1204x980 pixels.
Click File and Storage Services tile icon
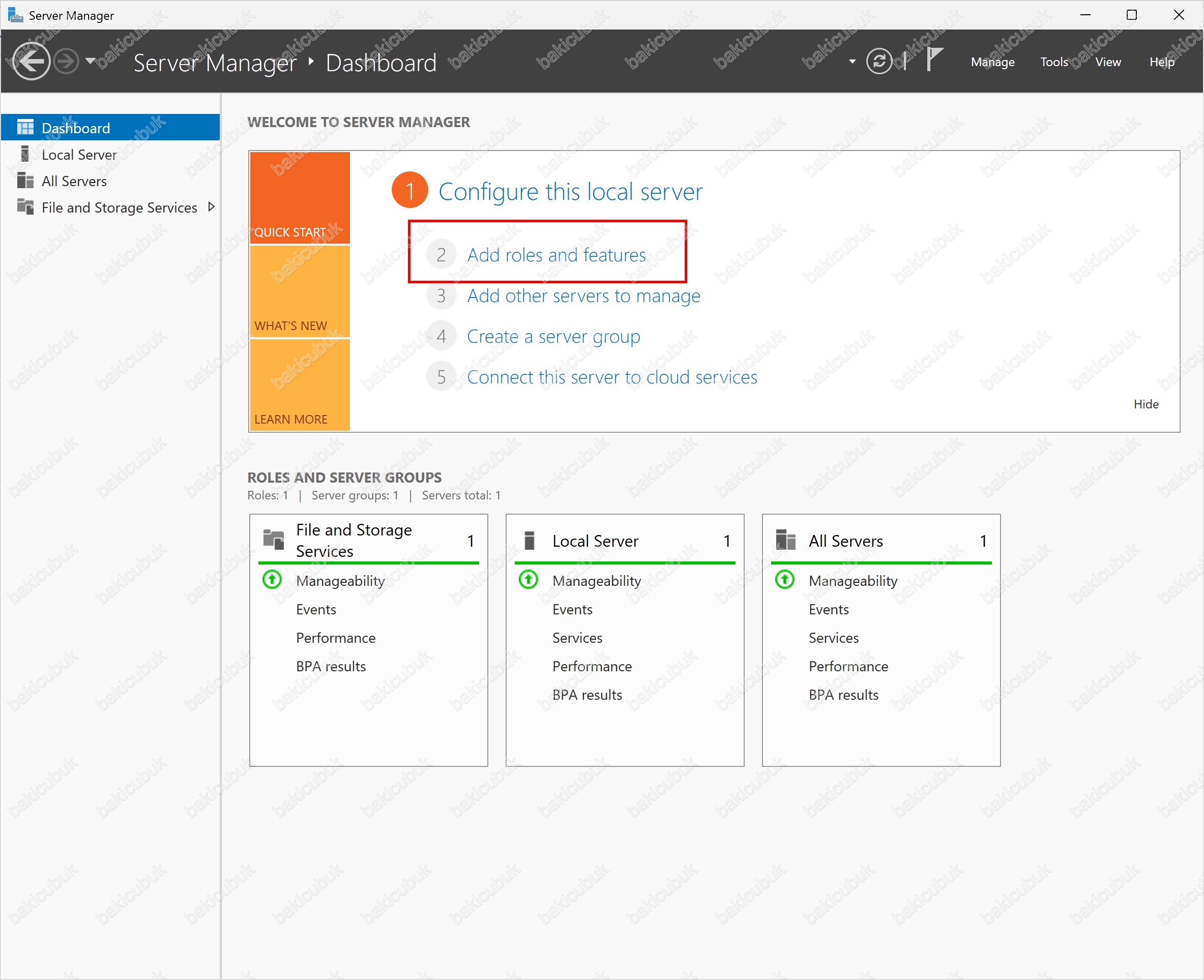(x=274, y=540)
